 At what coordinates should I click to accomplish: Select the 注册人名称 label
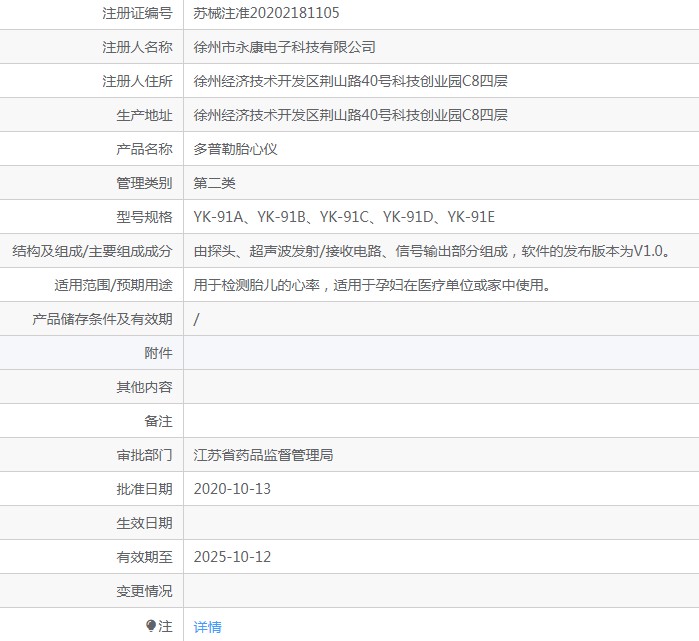point(137,47)
